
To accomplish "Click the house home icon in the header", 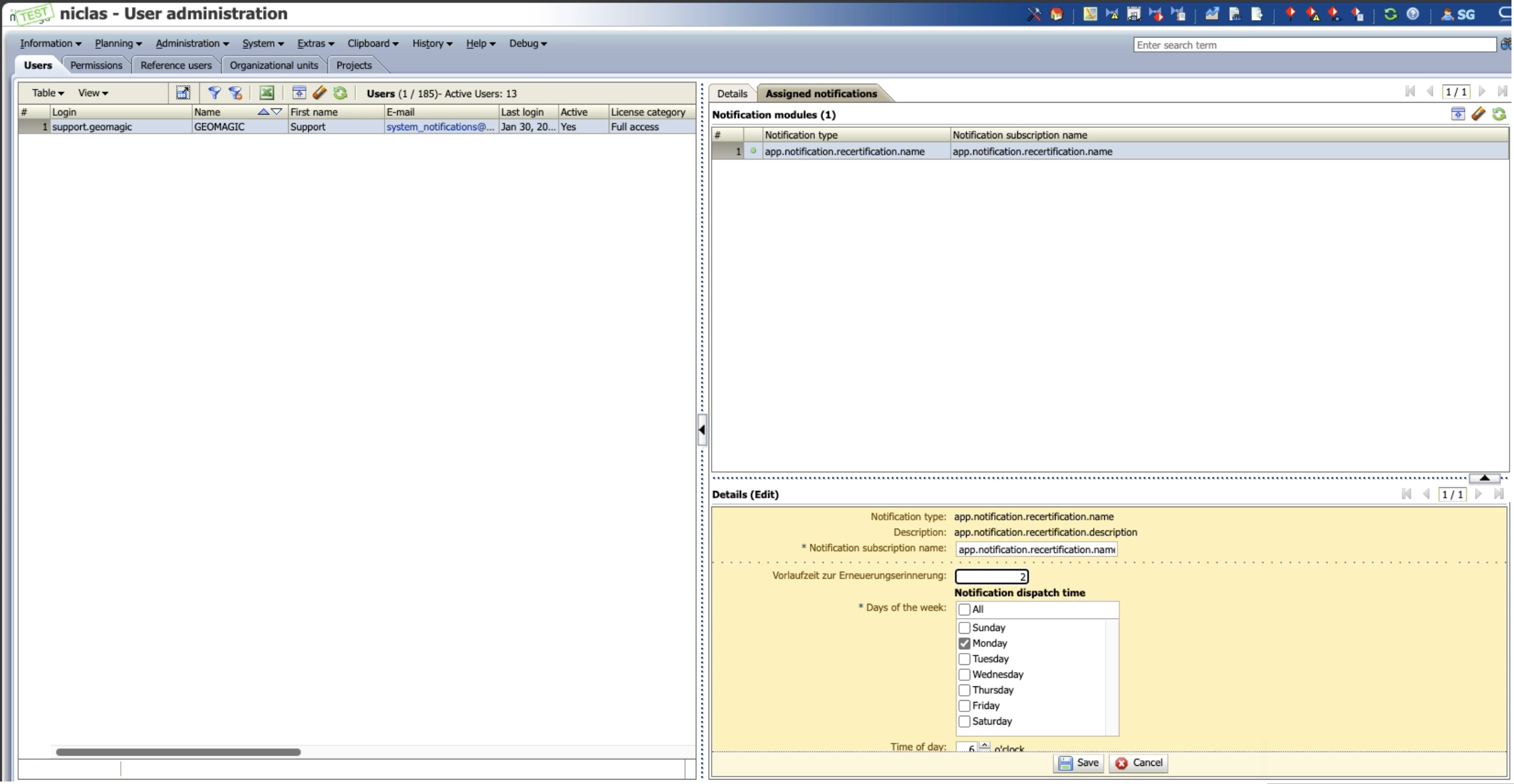I will tap(1057, 14).
